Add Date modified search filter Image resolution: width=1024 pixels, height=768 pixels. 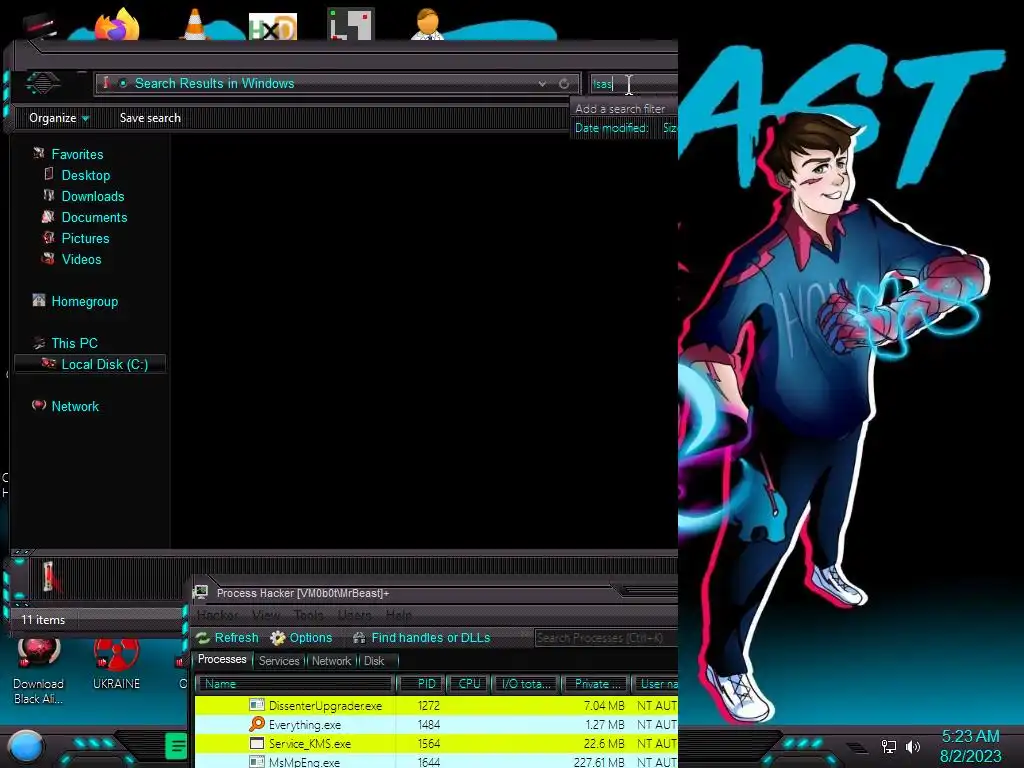pyautogui.click(x=611, y=128)
